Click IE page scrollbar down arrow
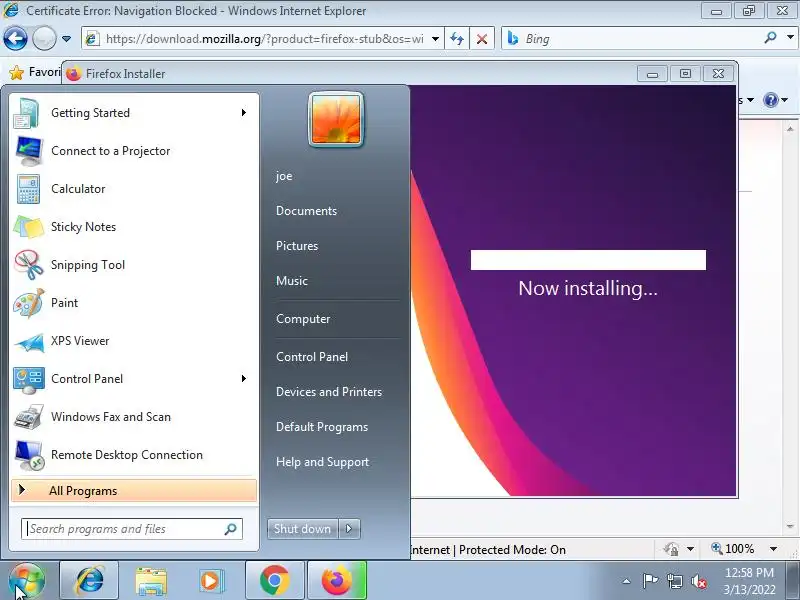 coord(790,526)
